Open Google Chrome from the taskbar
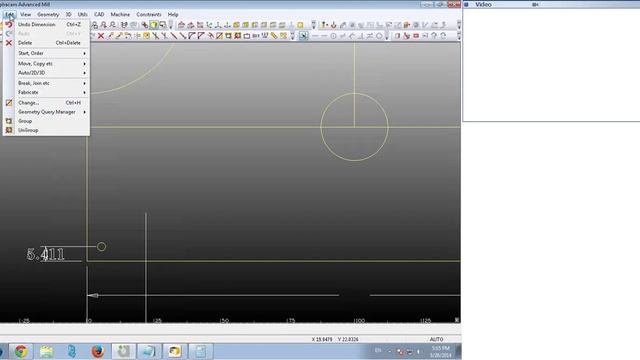The width and height of the screenshot is (640, 360). pos(21,351)
